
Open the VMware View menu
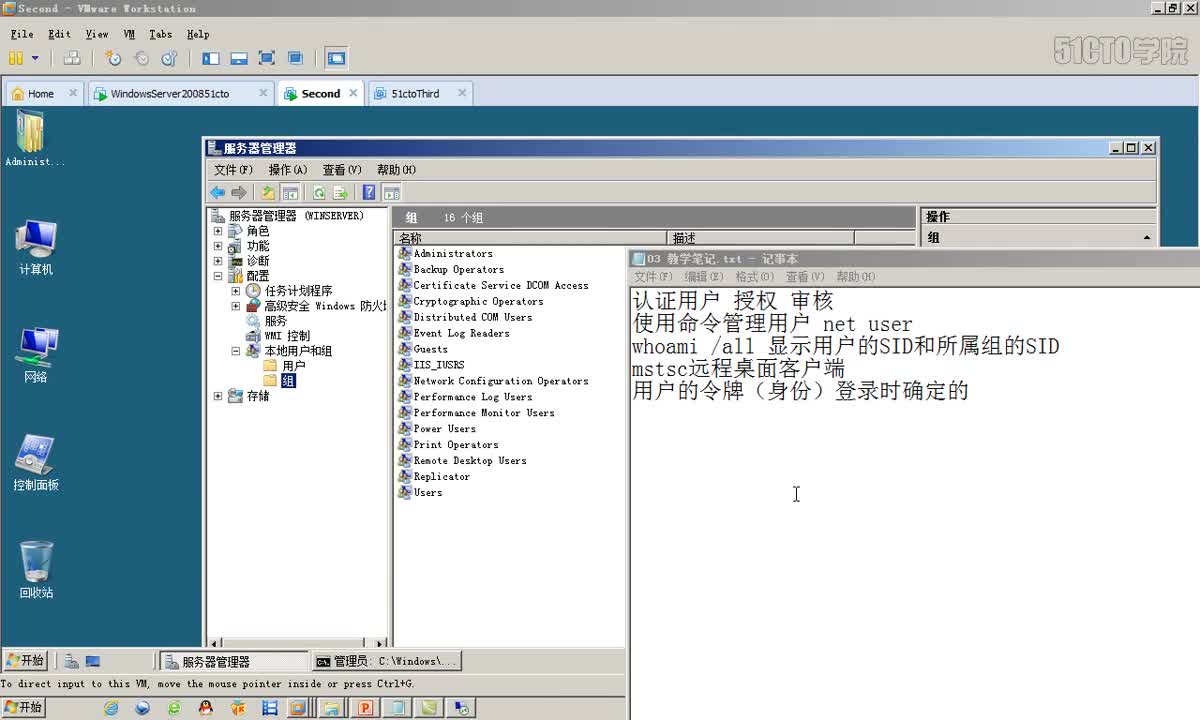(97, 34)
